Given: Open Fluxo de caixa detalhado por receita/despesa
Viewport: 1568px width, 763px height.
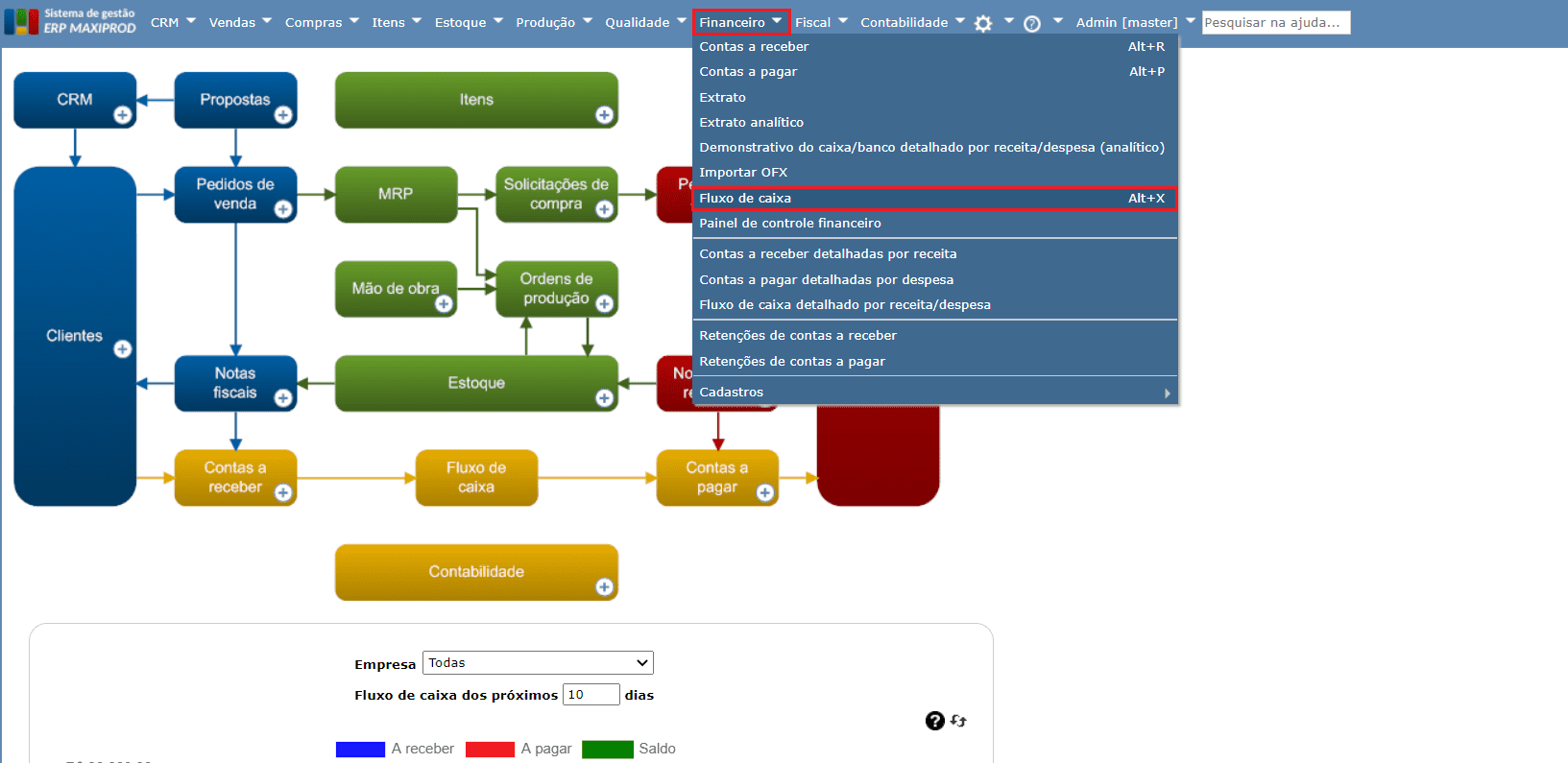Looking at the screenshot, I should point(934,305).
